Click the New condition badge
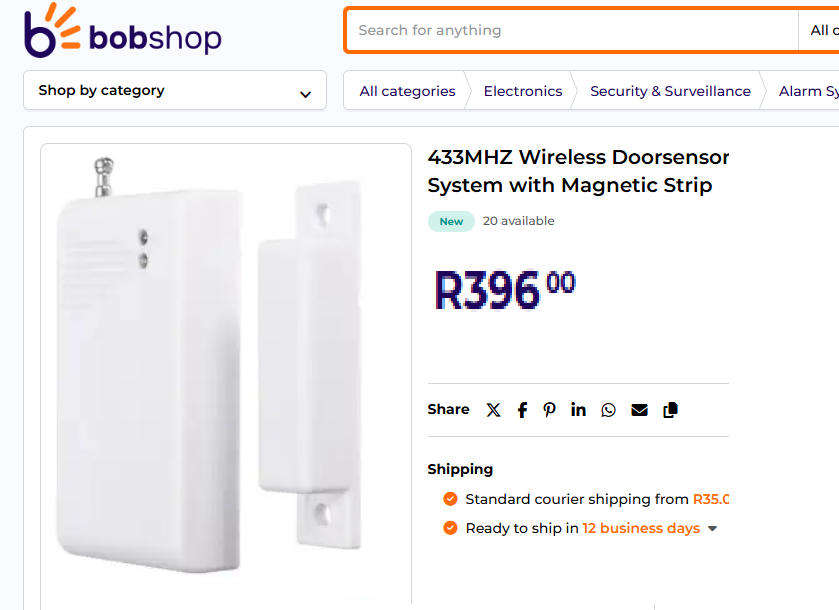The height and width of the screenshot is (610, 839). point(451,221)
